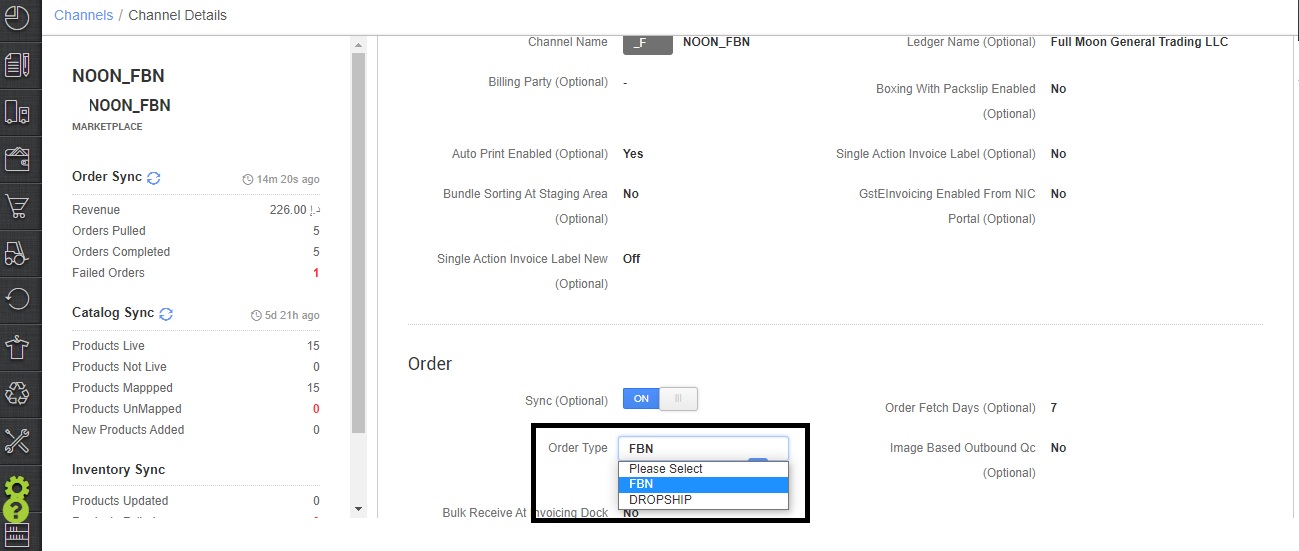Open the dashboard pie chart icon
The height and width of the screenshot is (551, 1299).
coord(17,17)
